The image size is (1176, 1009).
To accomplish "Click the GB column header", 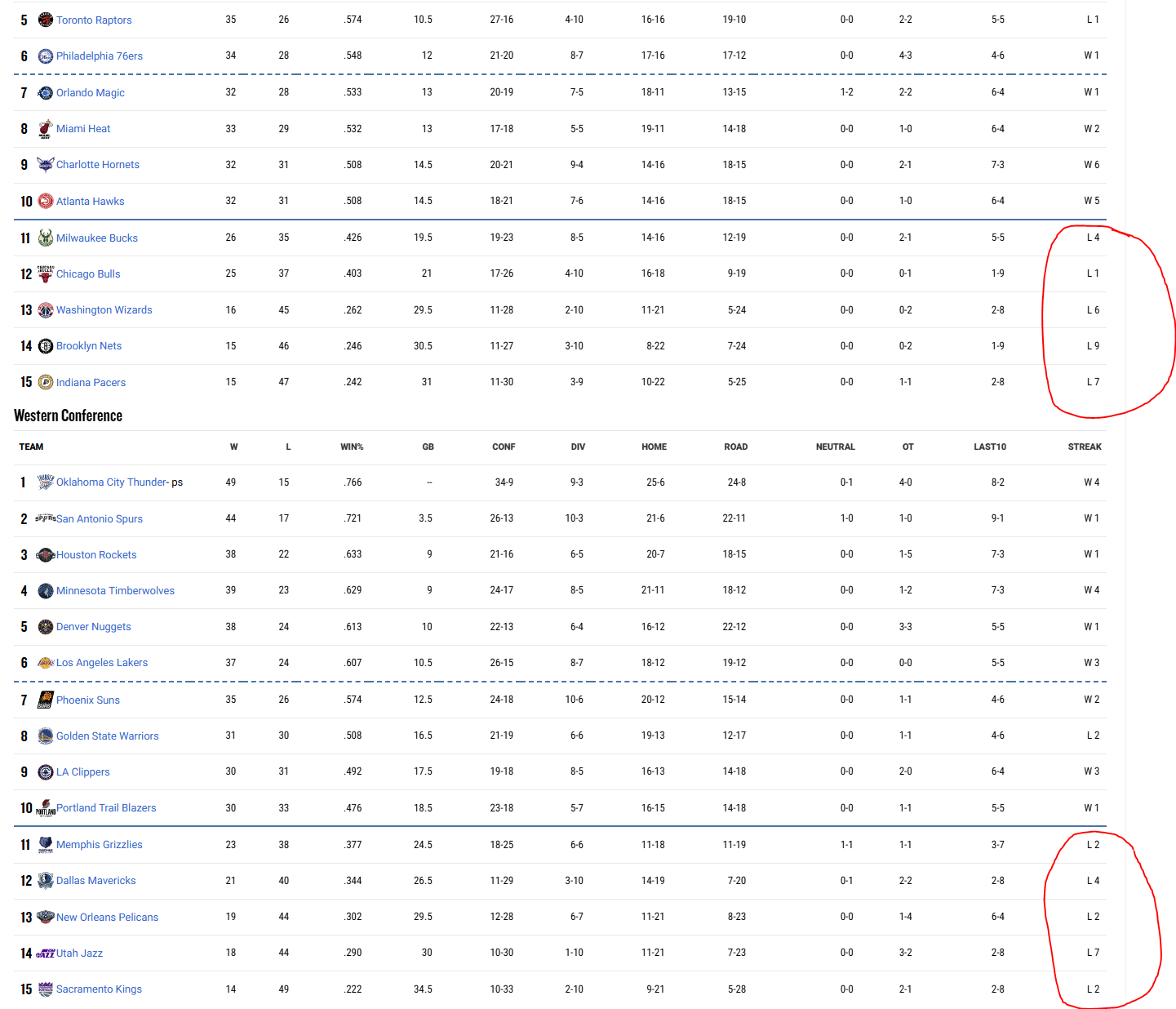I will [428, 447].
